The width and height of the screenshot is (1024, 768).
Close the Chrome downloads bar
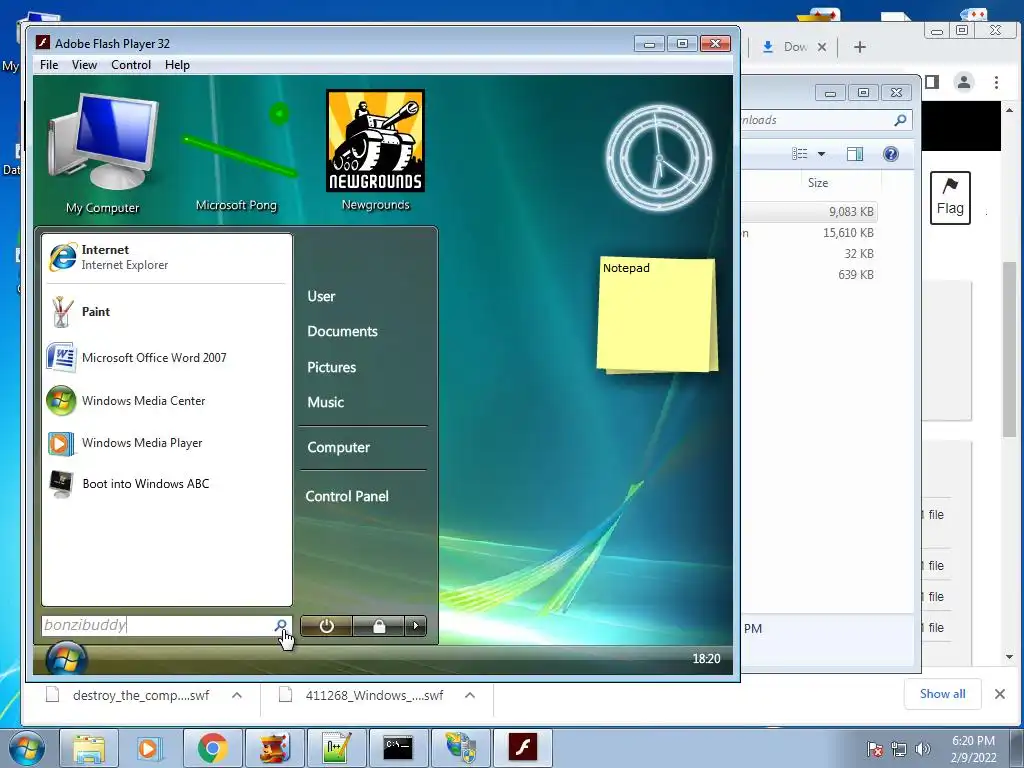pyautogui.click(x=1000, y=694)
